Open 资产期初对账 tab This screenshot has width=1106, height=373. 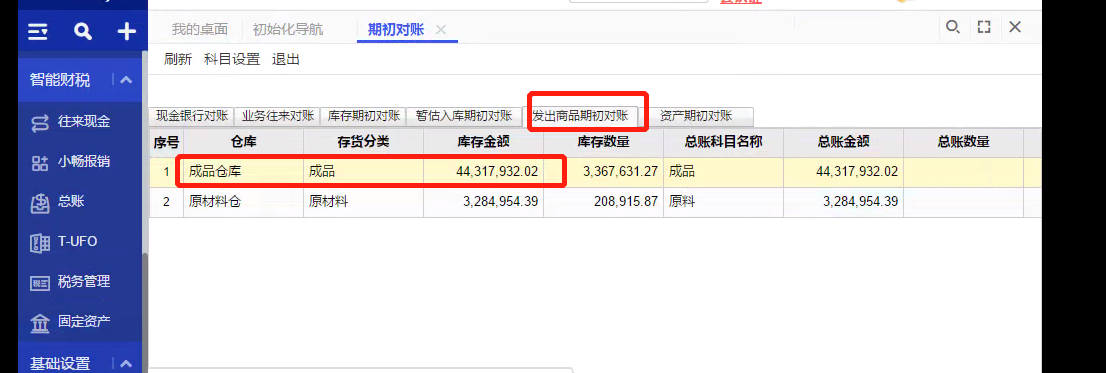point(696,116)
